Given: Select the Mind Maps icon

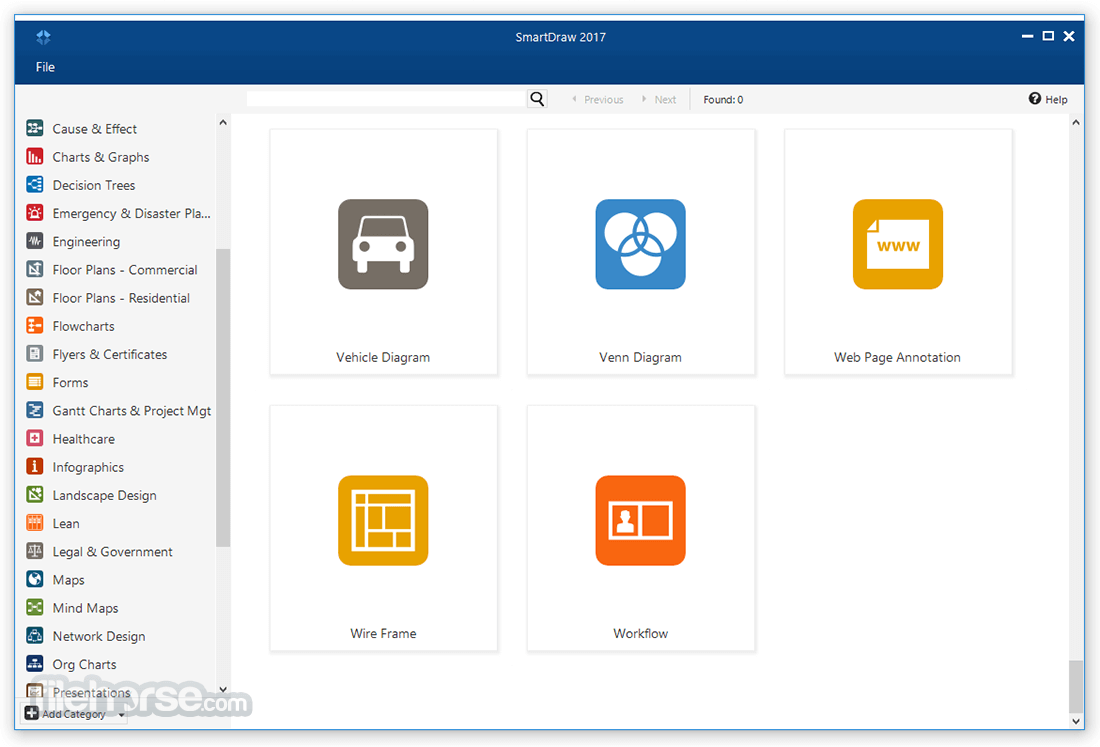Looking at the screenshot, I should [x=34, y=607].
